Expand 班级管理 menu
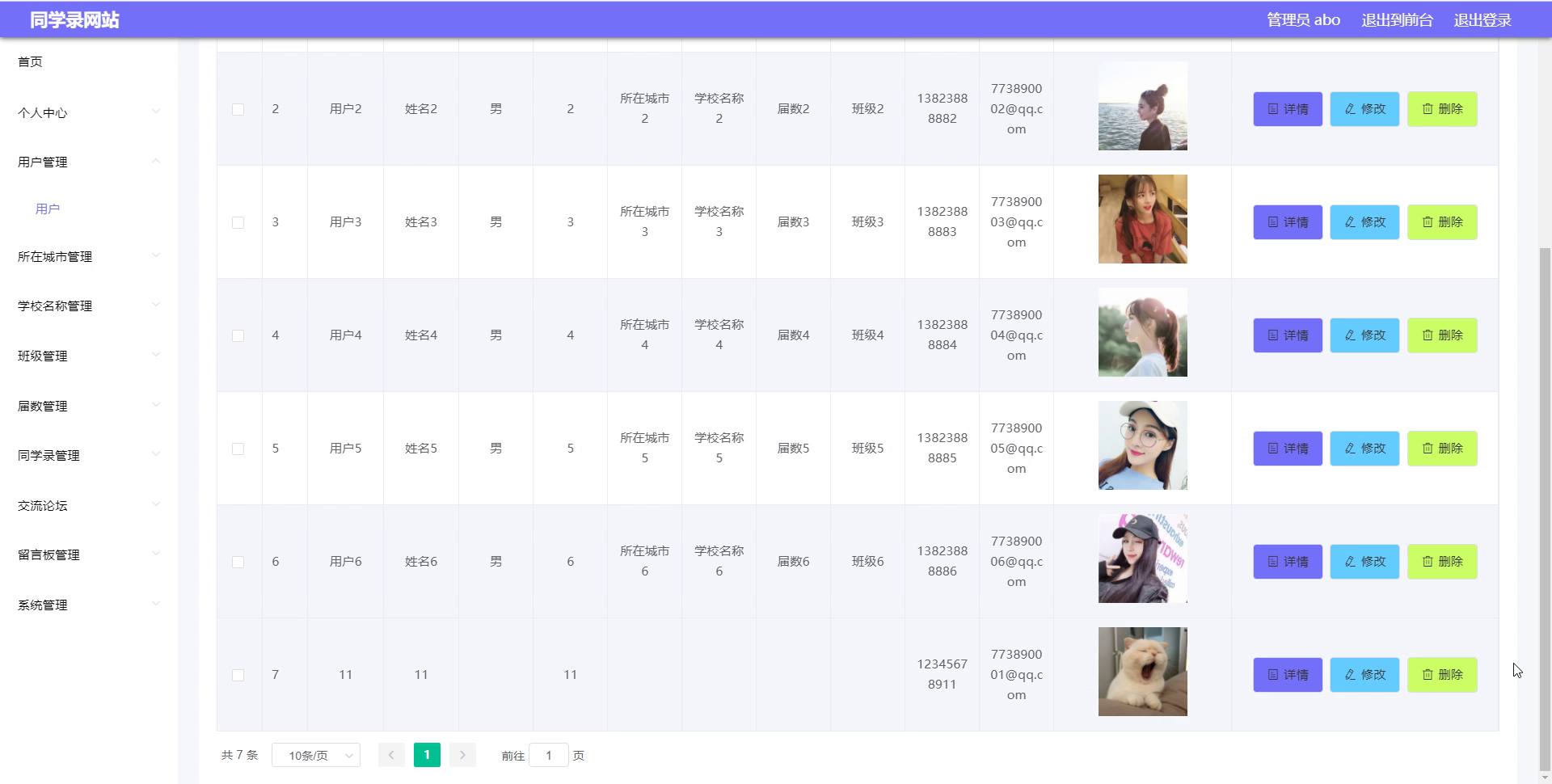1552x784 pixels. (x=89, y=356)
